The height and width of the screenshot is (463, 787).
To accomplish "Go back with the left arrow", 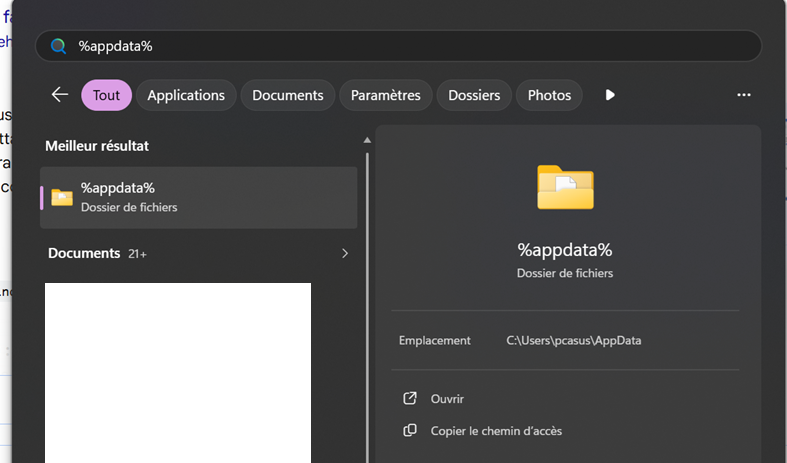I will 60,95.
